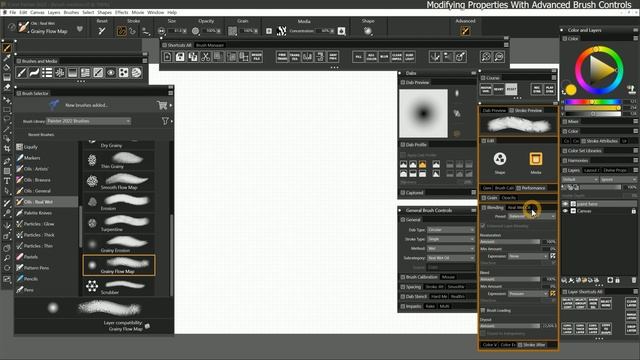Switch to the Dab Preview tab
This screenshot has width=640, height=360.
coord(494,111)
